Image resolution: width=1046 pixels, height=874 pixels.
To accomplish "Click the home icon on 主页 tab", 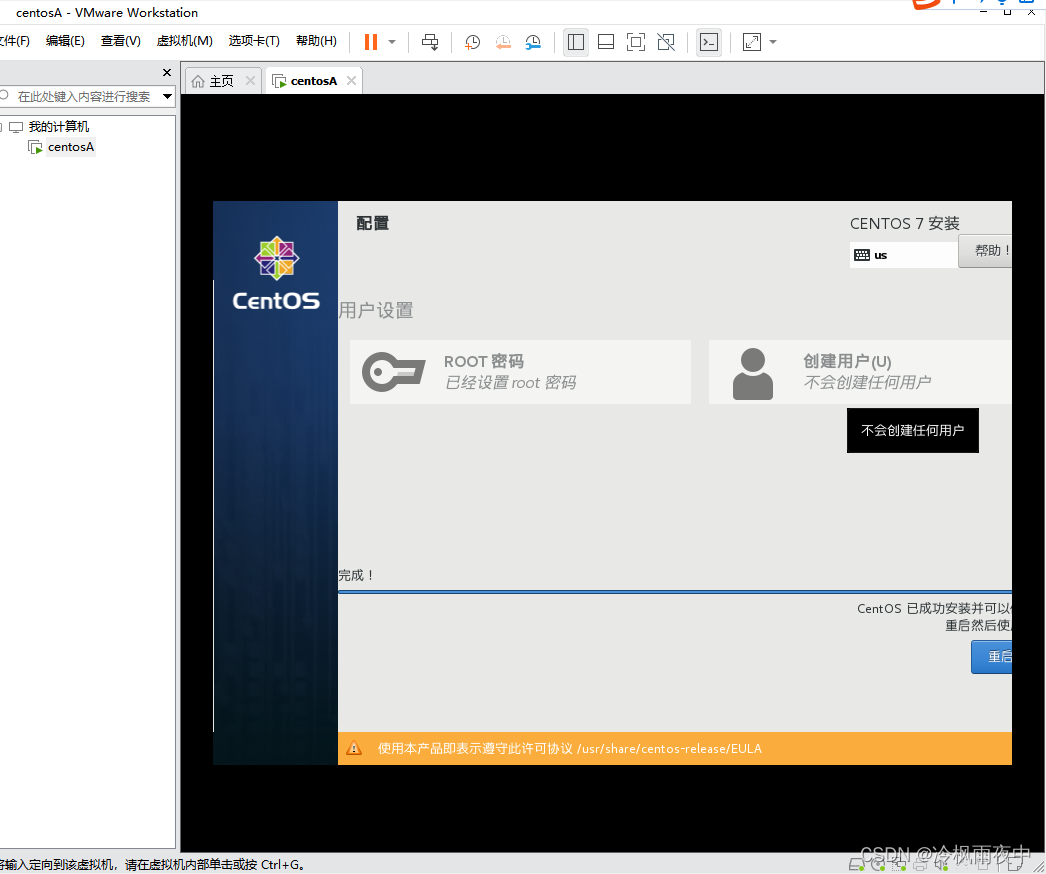I will 198,81.
